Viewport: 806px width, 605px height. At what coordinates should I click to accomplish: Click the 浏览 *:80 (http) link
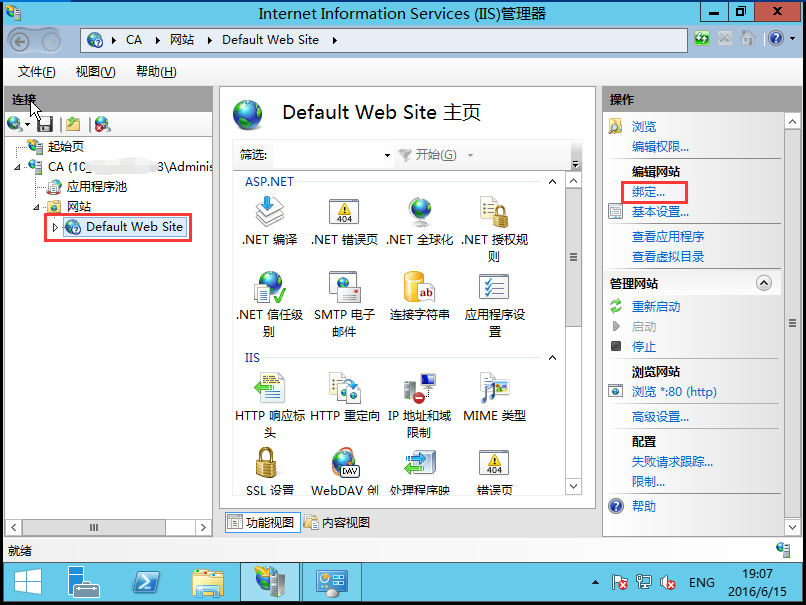tap(673, 392)
